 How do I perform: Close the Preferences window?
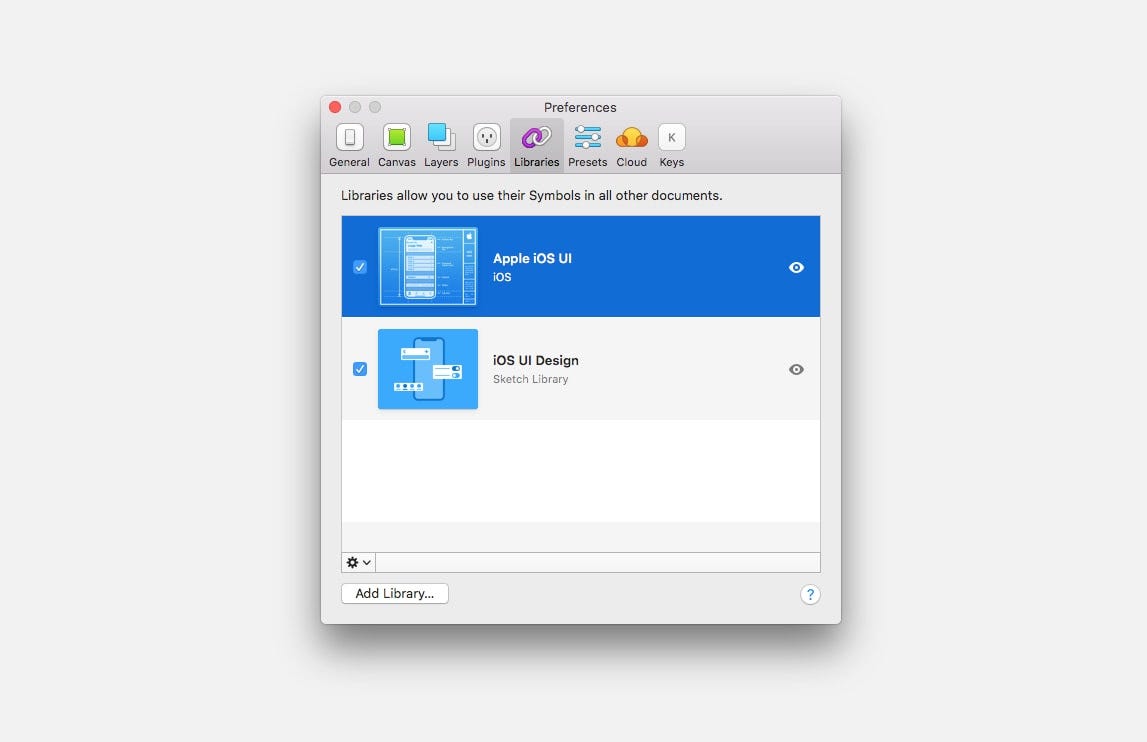coord(335,107)
